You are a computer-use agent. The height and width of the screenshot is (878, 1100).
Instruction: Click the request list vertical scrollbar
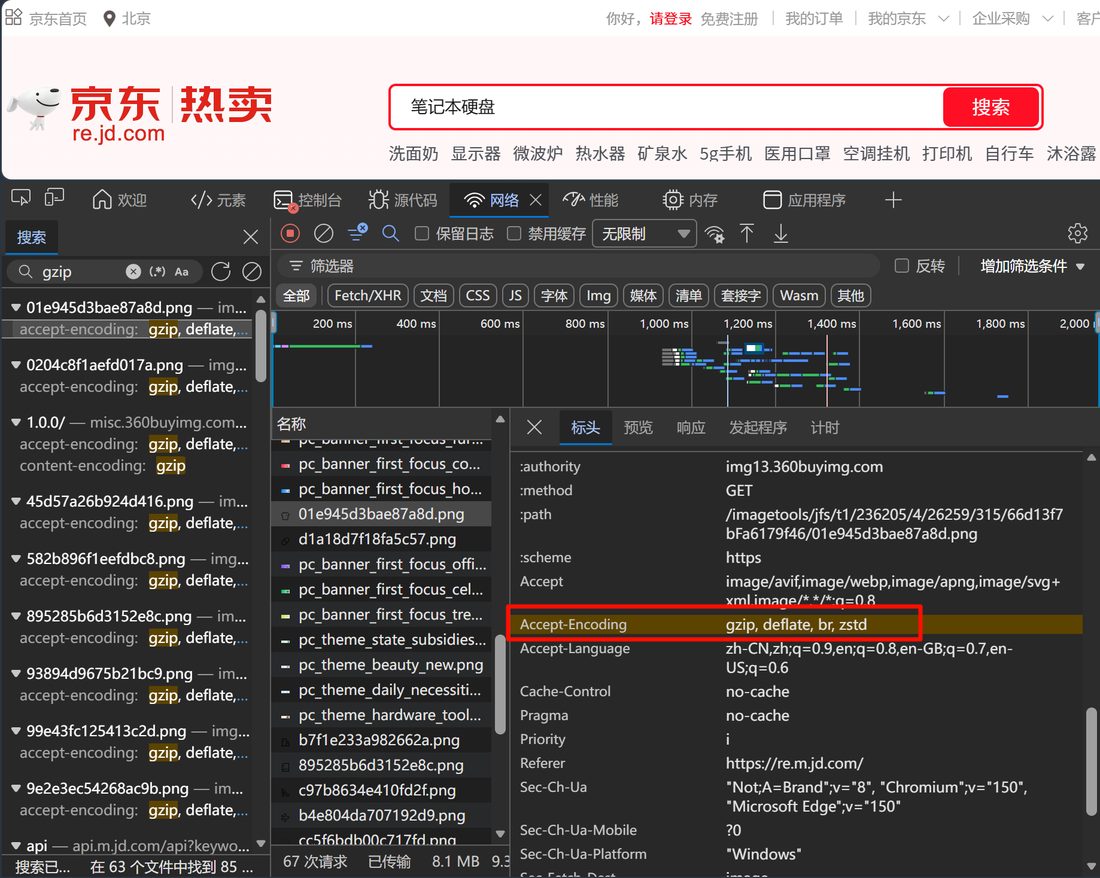pyautogui.click(x=499, y=684)
